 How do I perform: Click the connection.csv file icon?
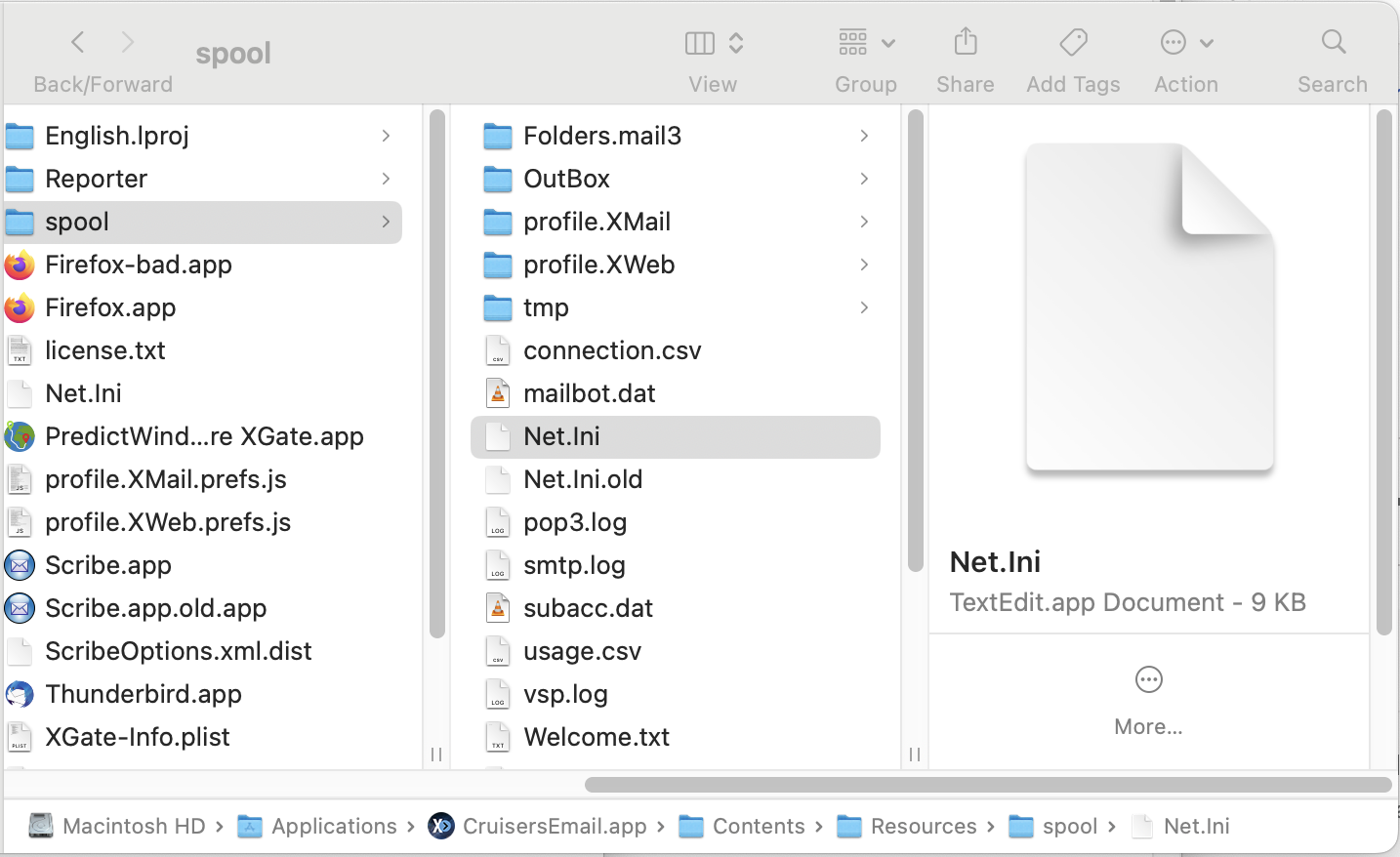[x=498, y=350]
